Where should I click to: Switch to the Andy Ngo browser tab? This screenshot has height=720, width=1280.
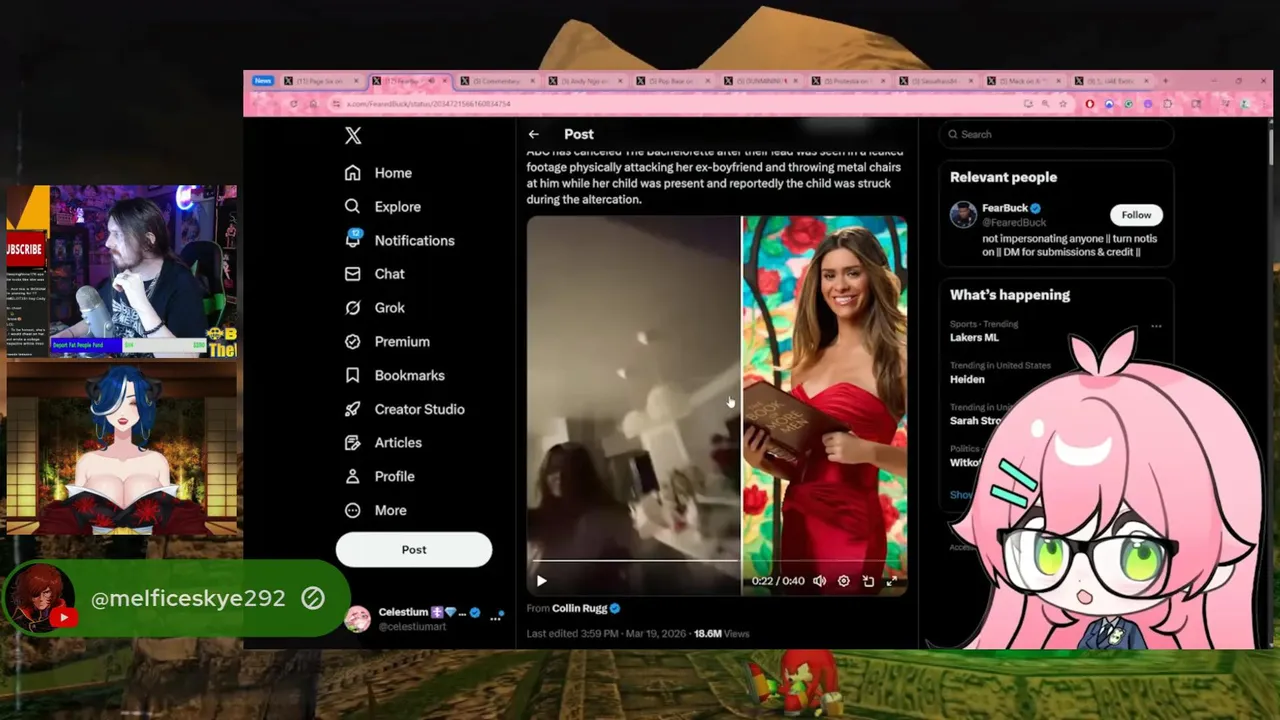click(x=584, y=81)
